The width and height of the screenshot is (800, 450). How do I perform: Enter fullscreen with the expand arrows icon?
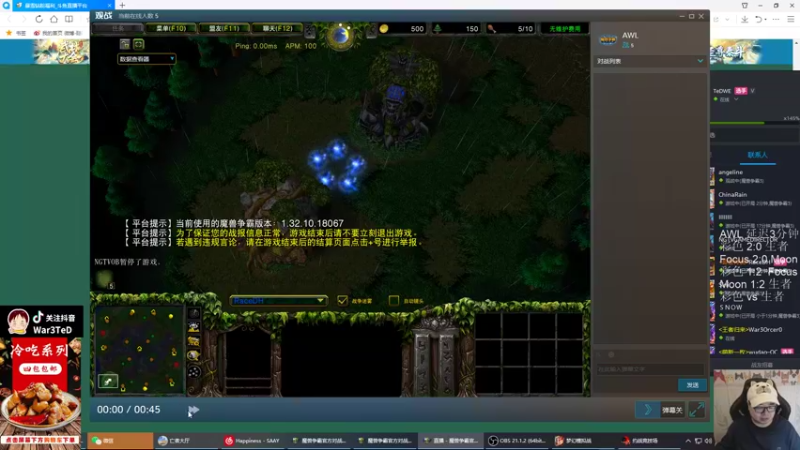coord(696,410)
